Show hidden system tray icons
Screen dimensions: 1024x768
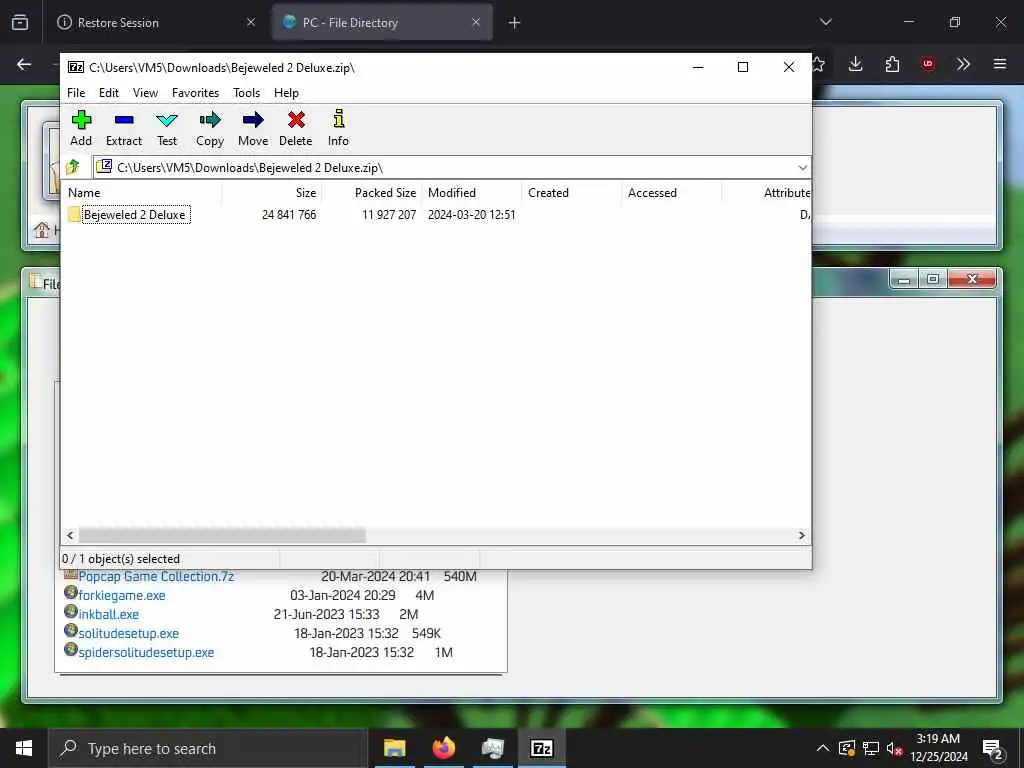[823, 748]
